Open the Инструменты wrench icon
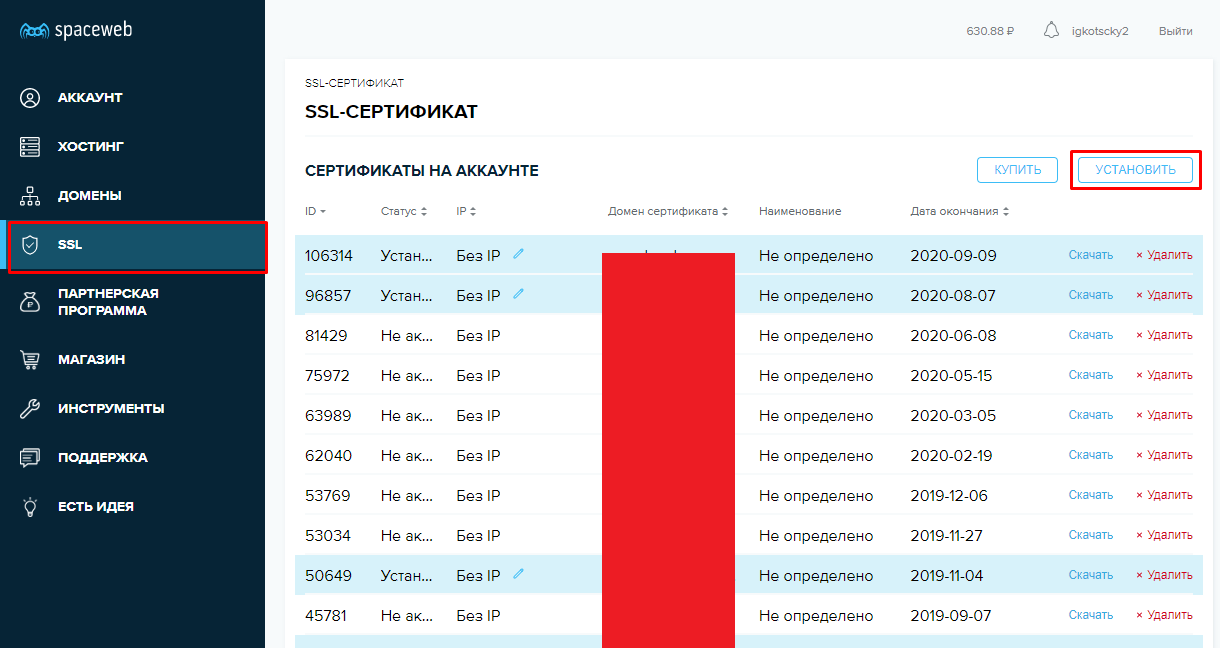 click(30, 409)
